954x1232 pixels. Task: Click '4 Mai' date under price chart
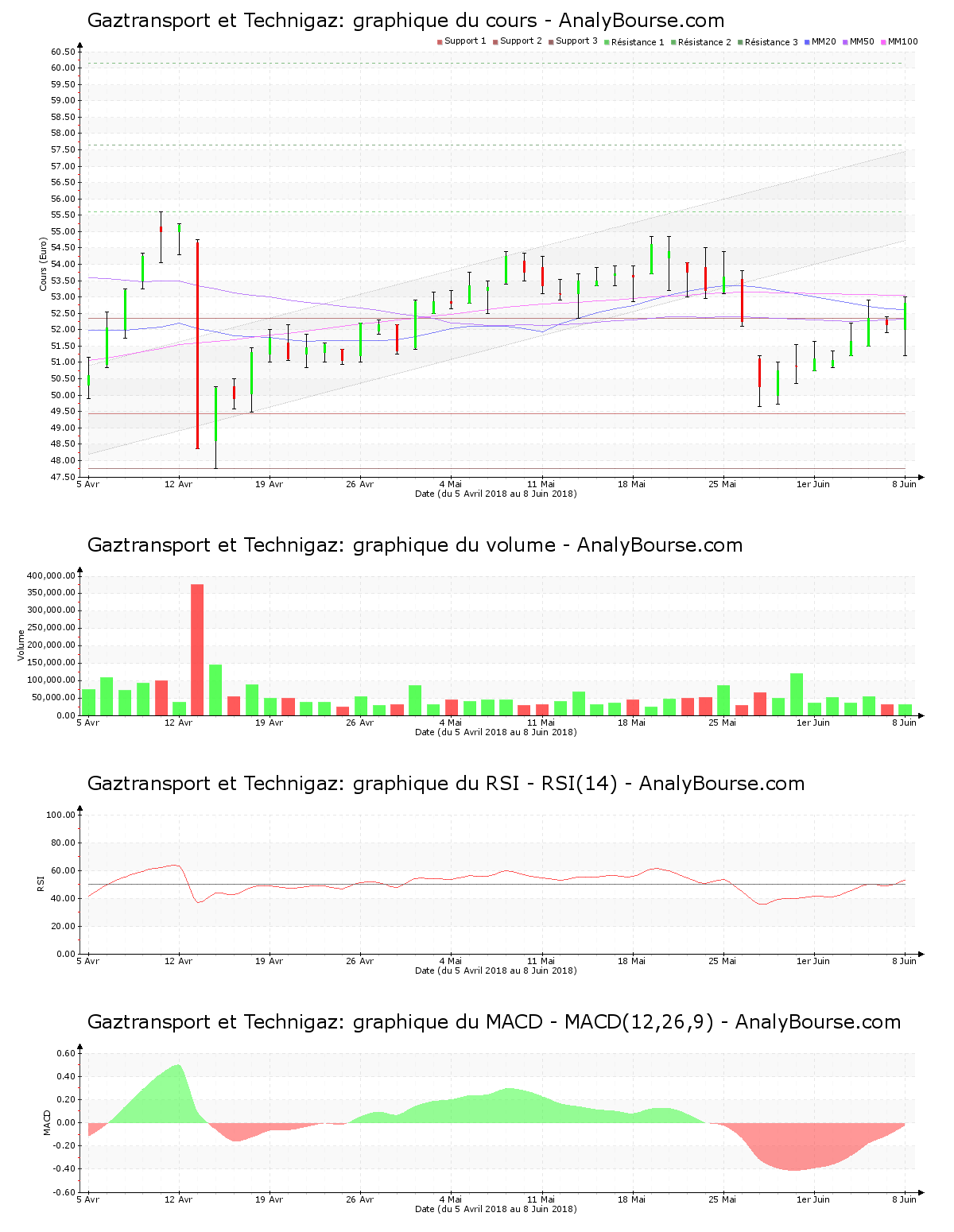(450, 484)
